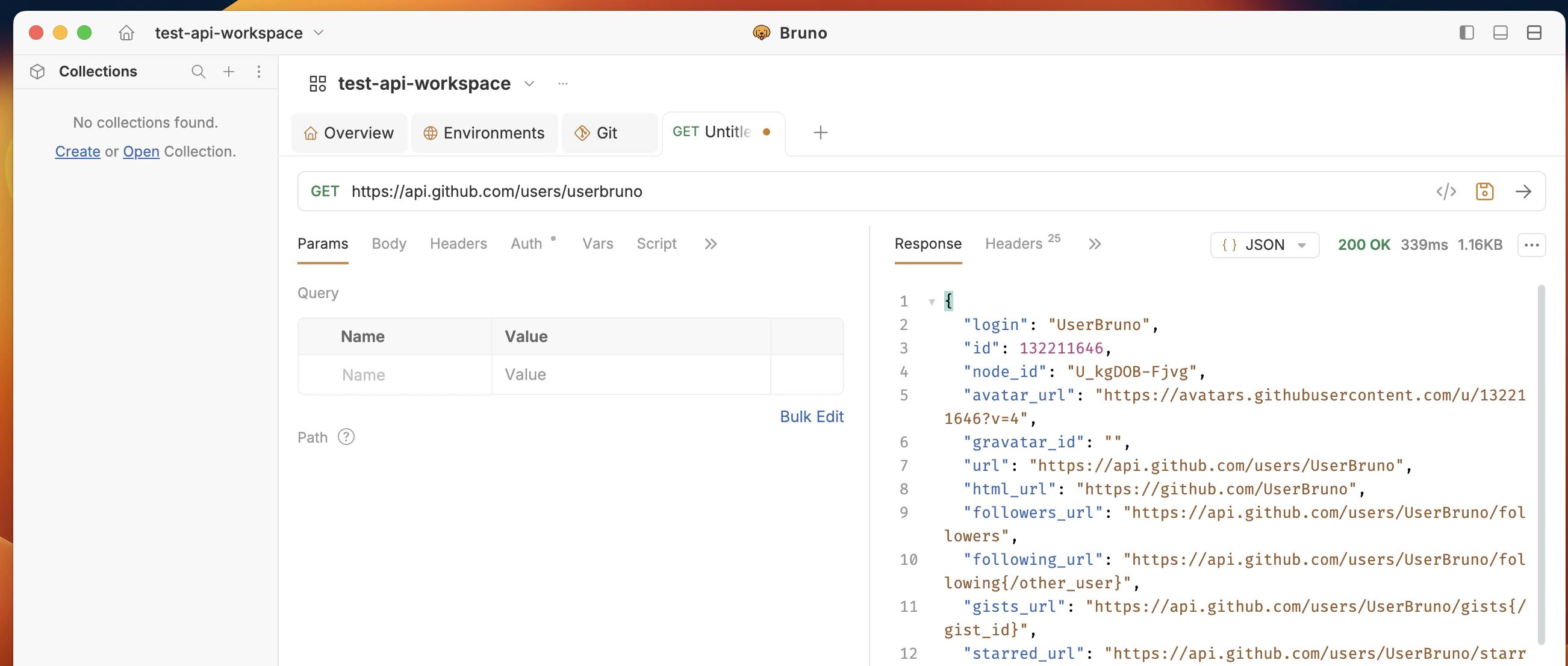Open Bulk Edit for query parameters
This screenshot has height=666, width=1568.
(811, 417)
